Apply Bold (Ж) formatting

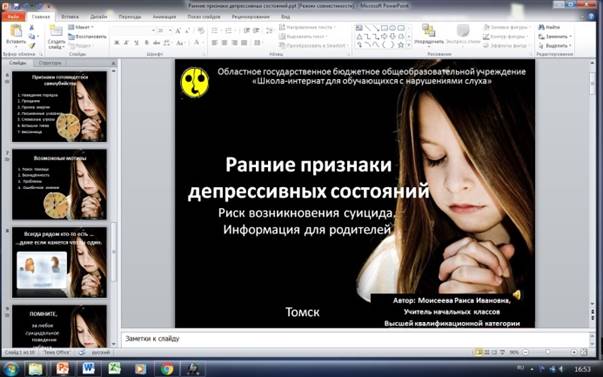click(117, 43)
